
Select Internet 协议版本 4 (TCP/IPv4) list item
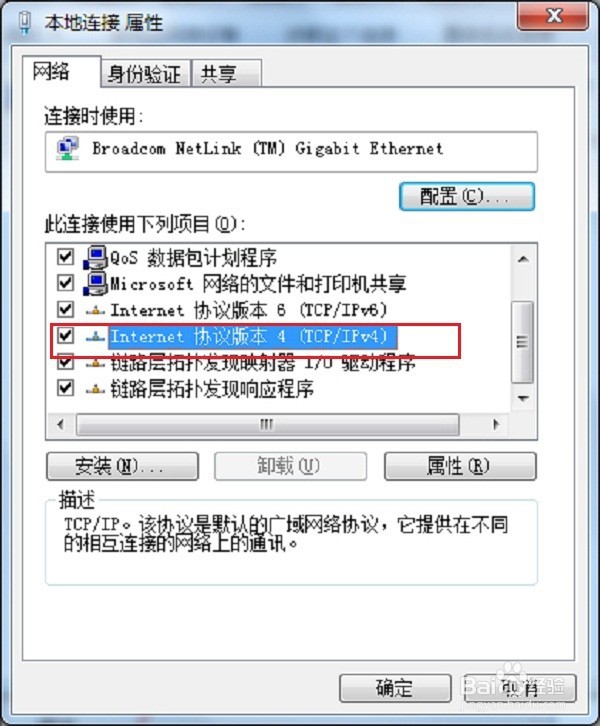[250, 337]
